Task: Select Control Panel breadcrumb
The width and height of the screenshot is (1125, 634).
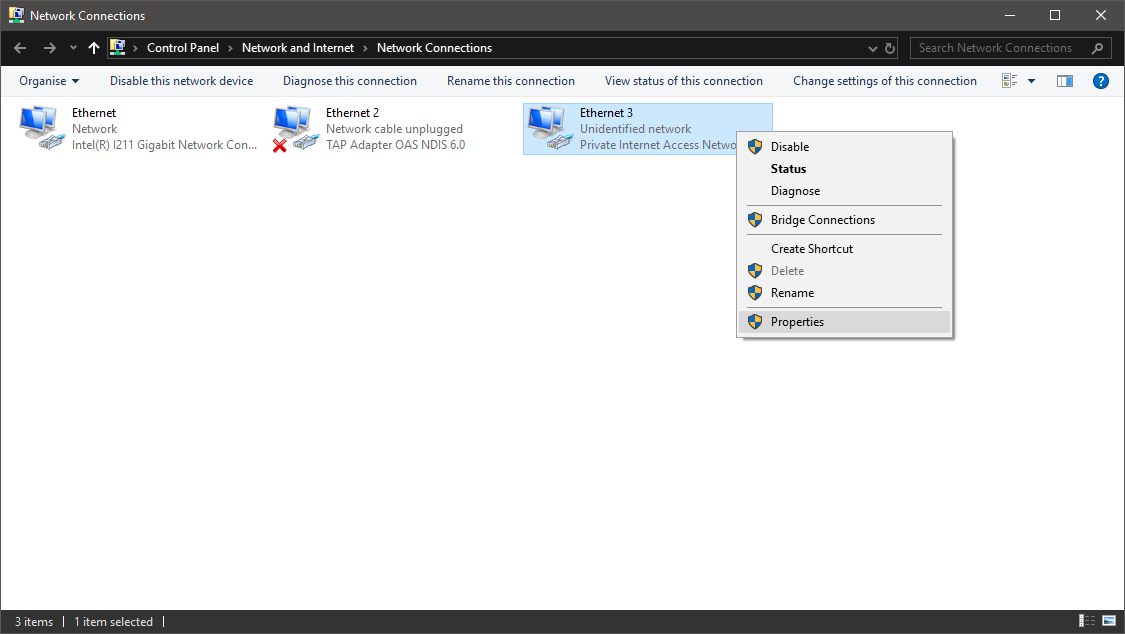Action: 183,48
